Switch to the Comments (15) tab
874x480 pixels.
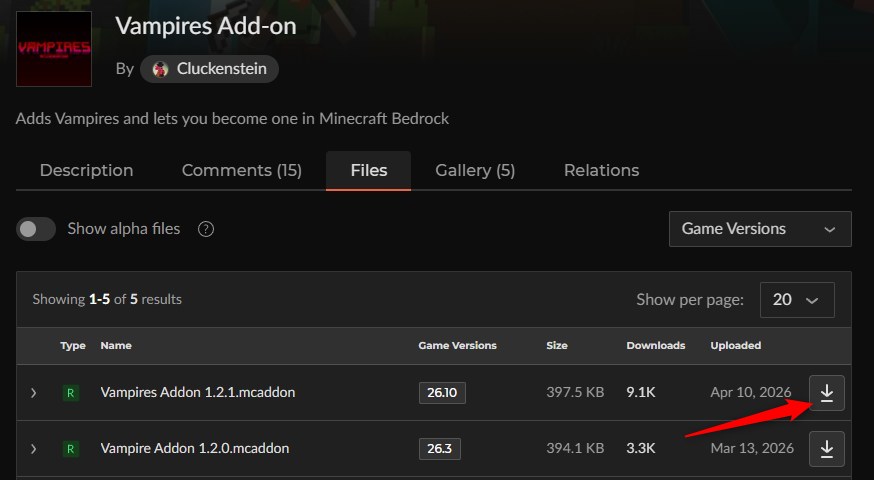click(x=241, y=171)
